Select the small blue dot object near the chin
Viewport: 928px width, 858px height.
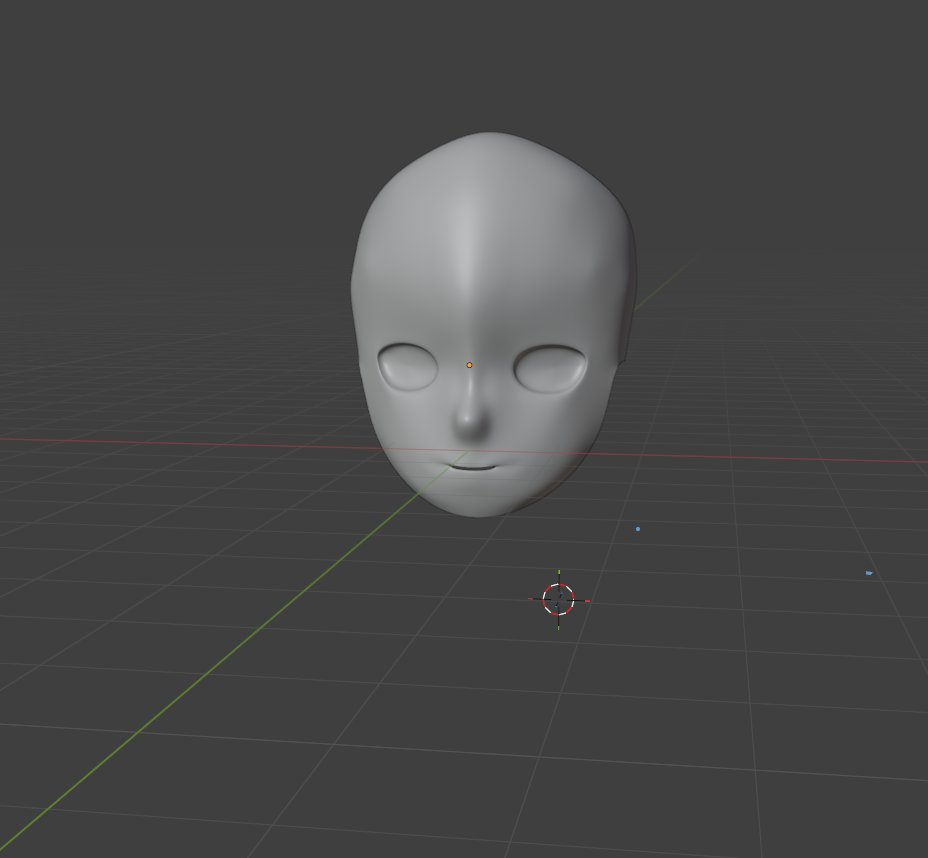[x=637, y=528]
